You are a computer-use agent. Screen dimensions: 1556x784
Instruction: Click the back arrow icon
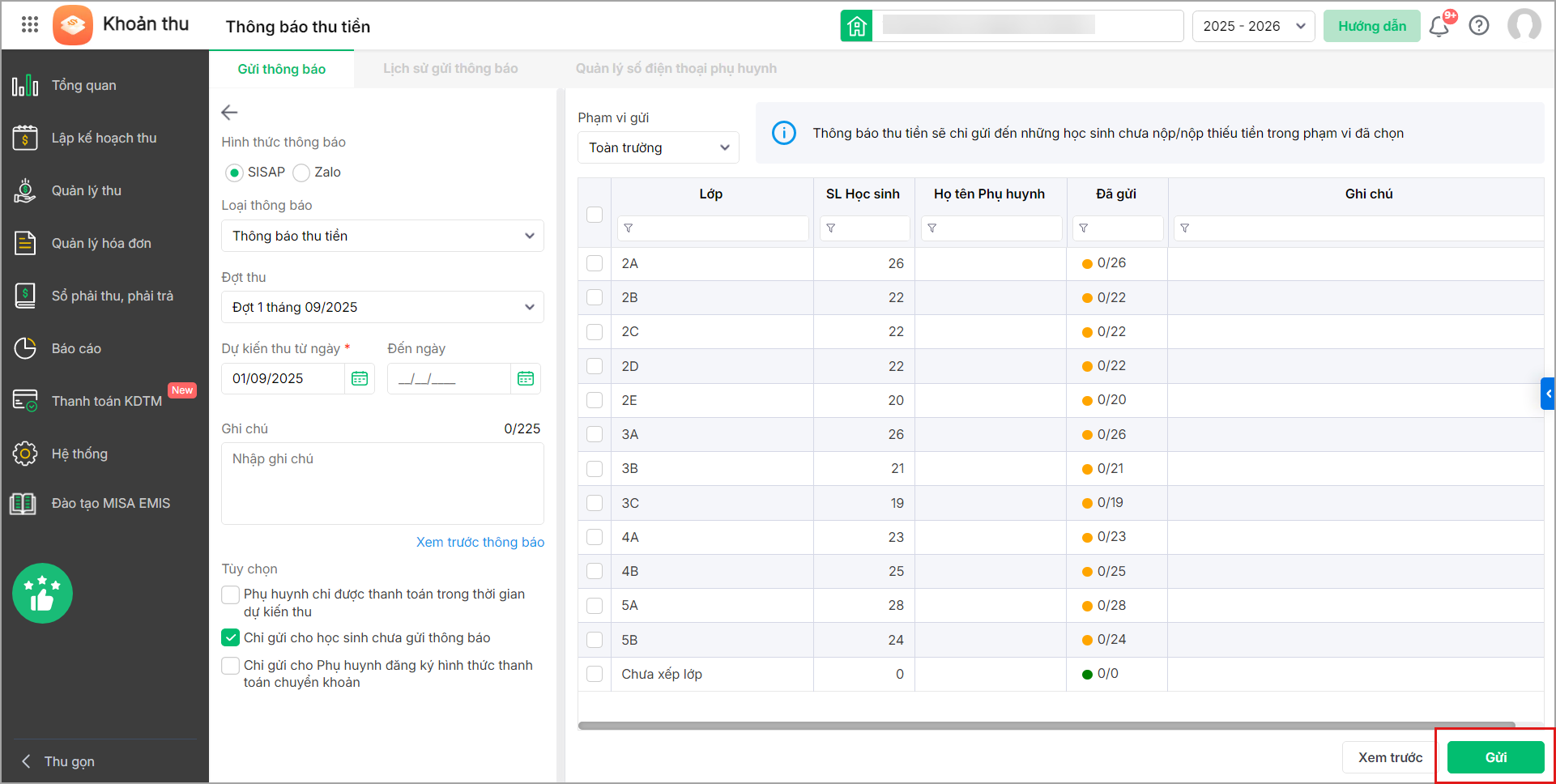click(230, 113)
